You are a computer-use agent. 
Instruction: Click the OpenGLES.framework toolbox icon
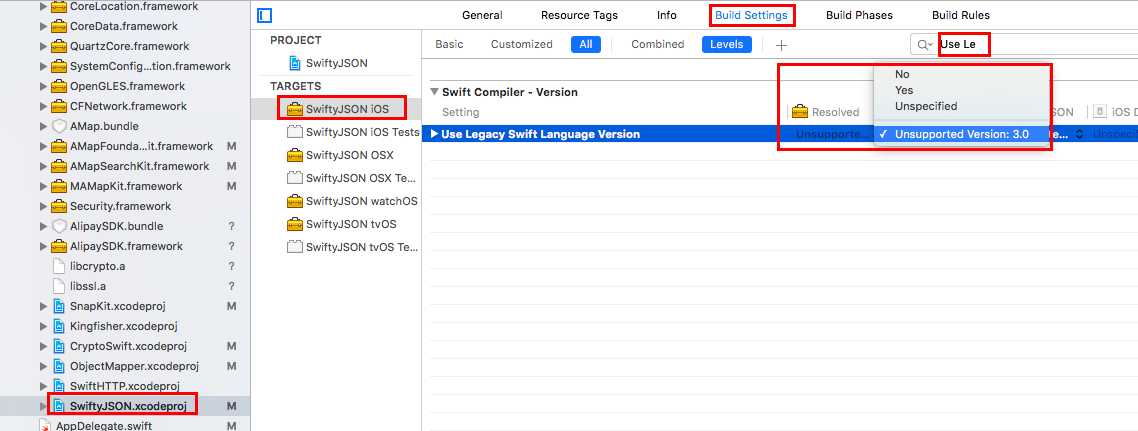click(60, 86)
